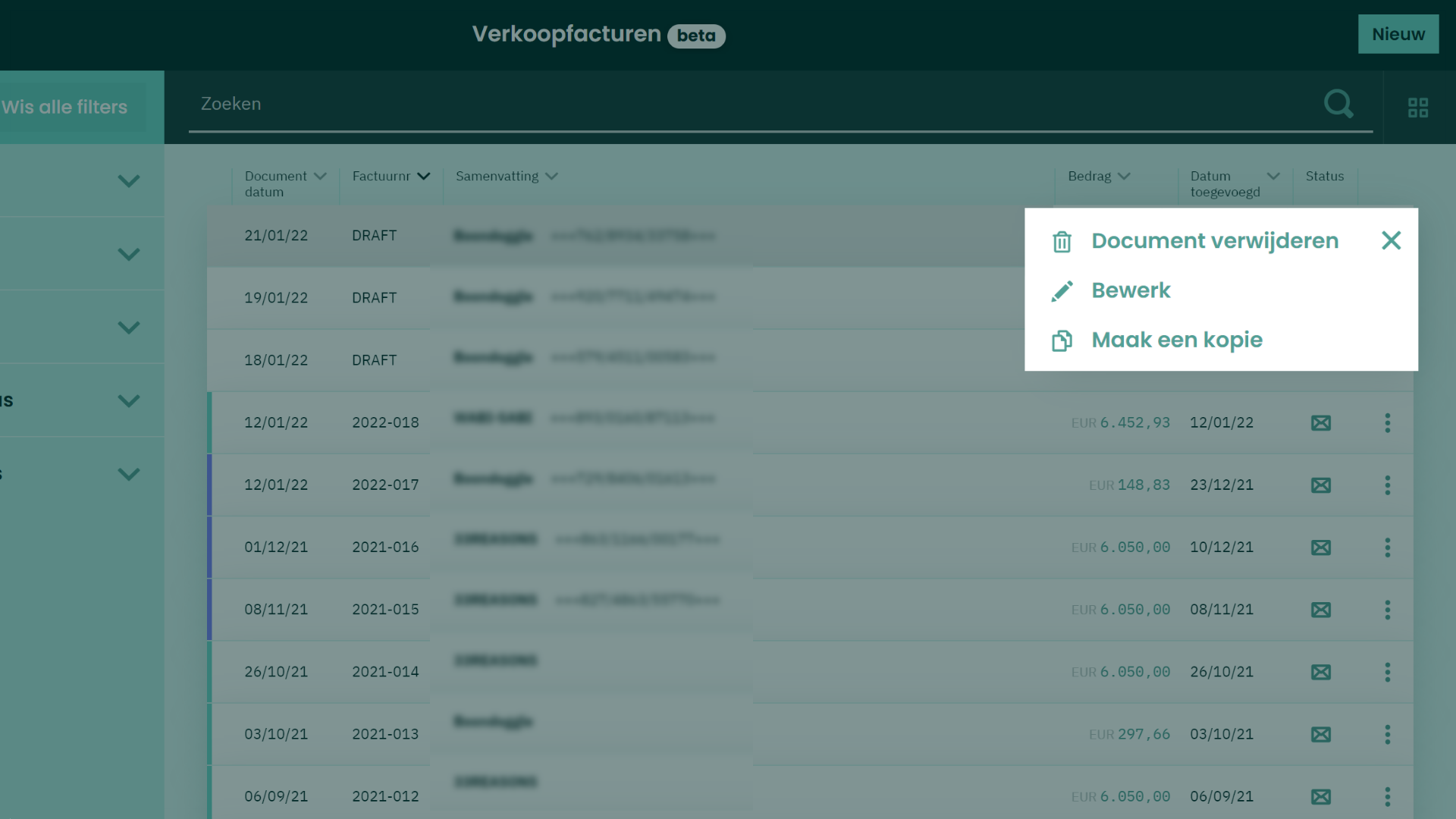Open three-dot menu for invoice 2021-014
1456x819 pixels.
(x=1388, y=672)
